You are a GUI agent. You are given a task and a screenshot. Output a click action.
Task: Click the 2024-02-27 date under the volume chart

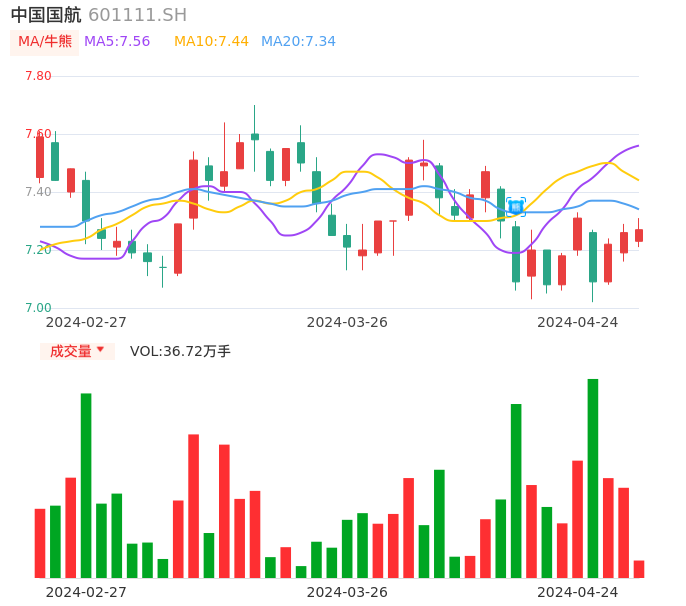click(86, 592)
